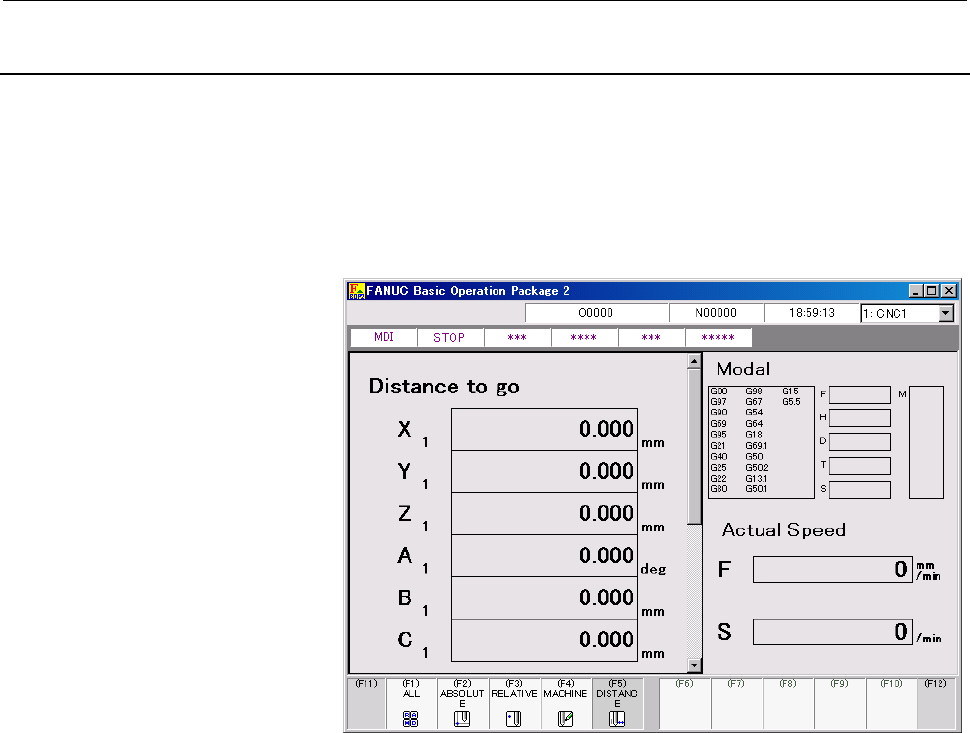Click the Modal F value box
This screenshot has height=733, width=970.
click(859, 395)
